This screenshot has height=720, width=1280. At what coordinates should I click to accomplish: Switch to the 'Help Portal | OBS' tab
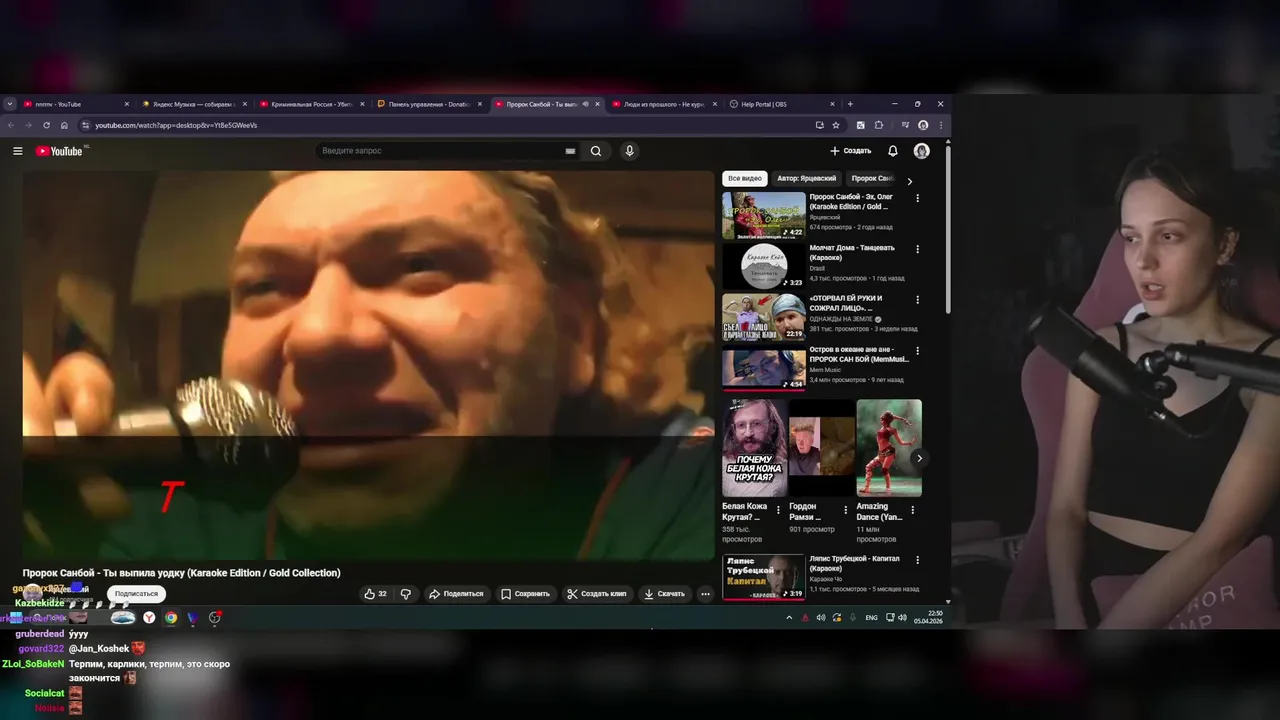pos(781,104)
